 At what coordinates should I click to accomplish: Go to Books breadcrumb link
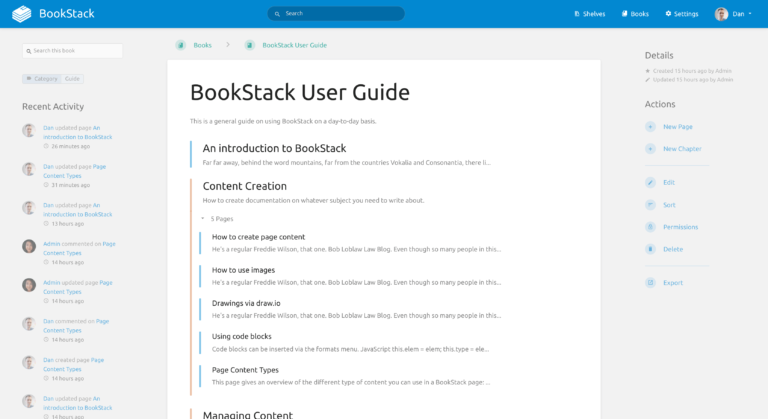[202, 45]
